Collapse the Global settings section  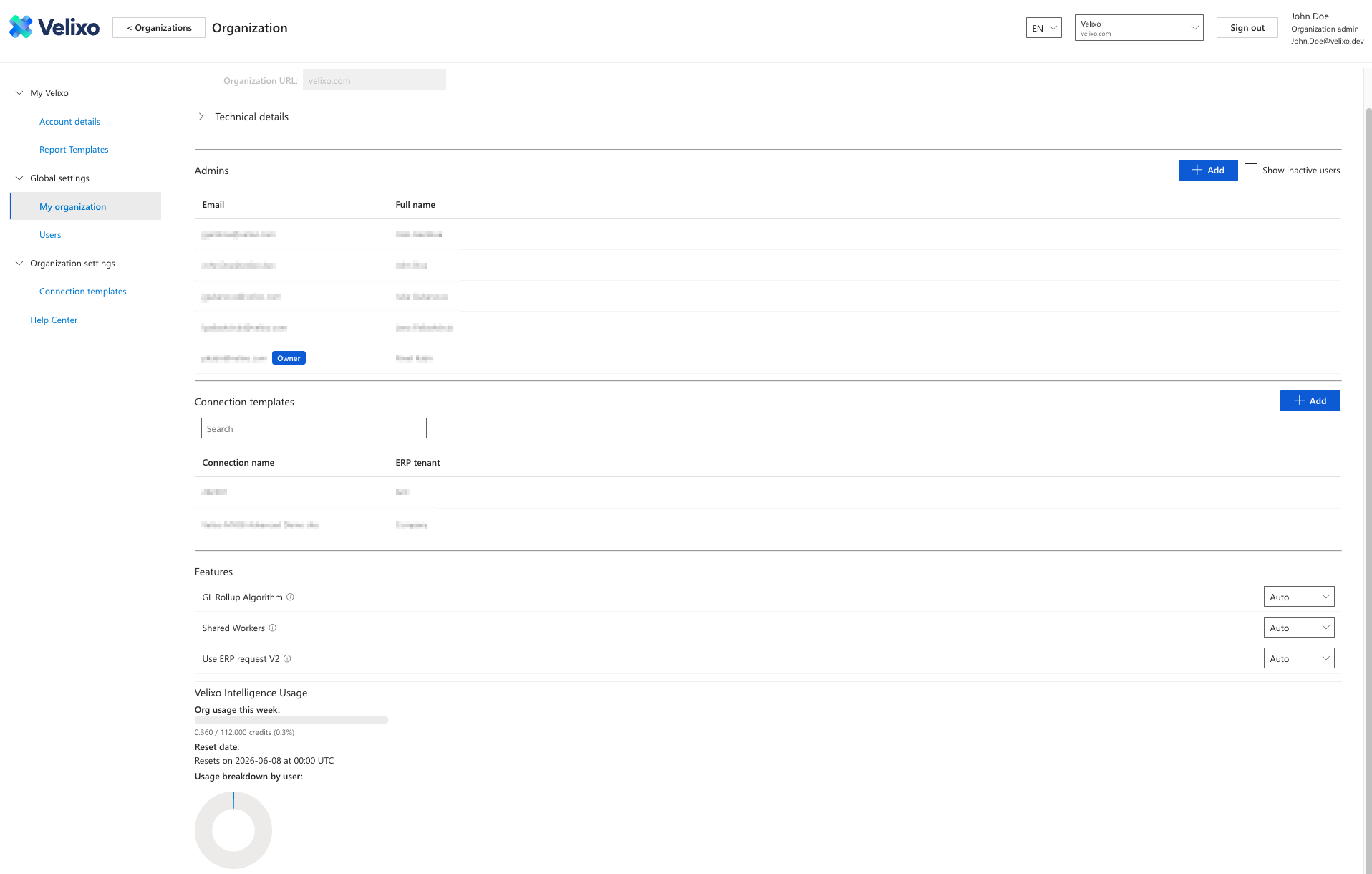click(19, 178)
